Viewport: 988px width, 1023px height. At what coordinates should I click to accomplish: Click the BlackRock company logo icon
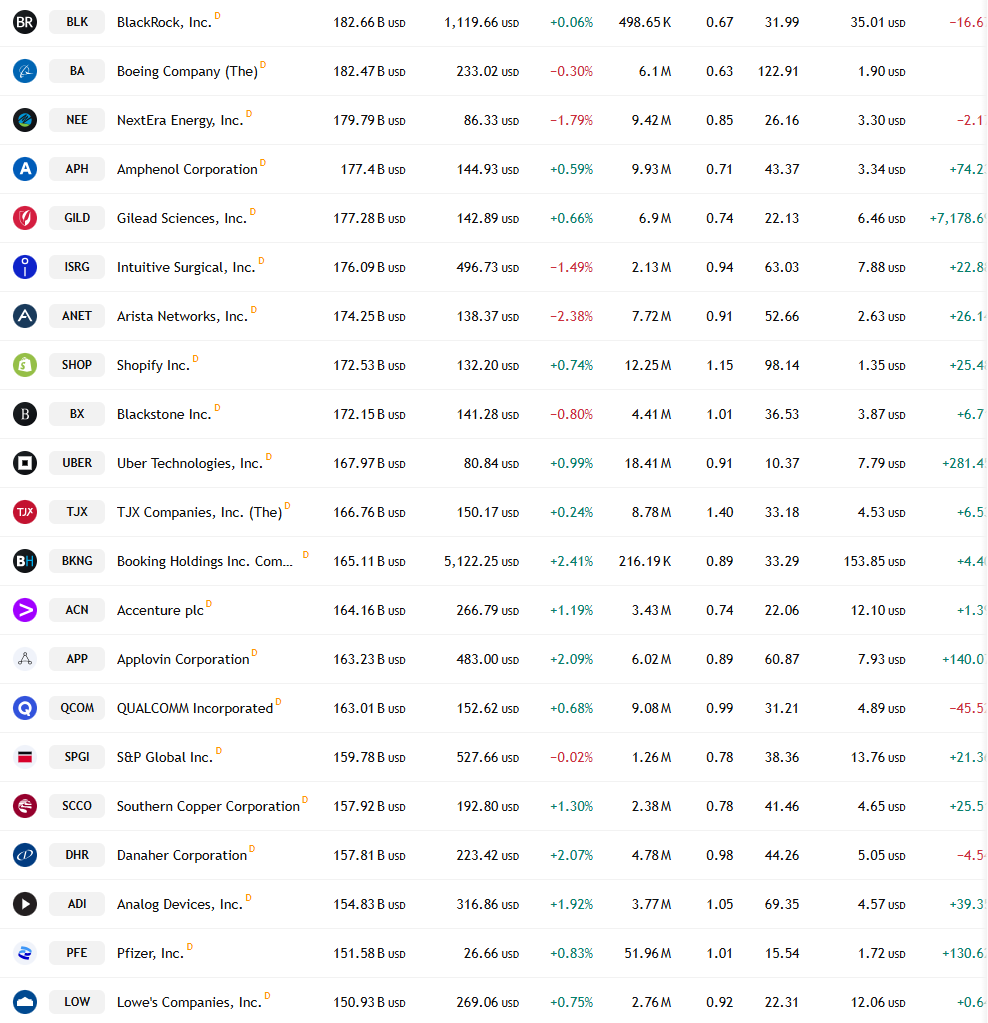pos(25,22)
